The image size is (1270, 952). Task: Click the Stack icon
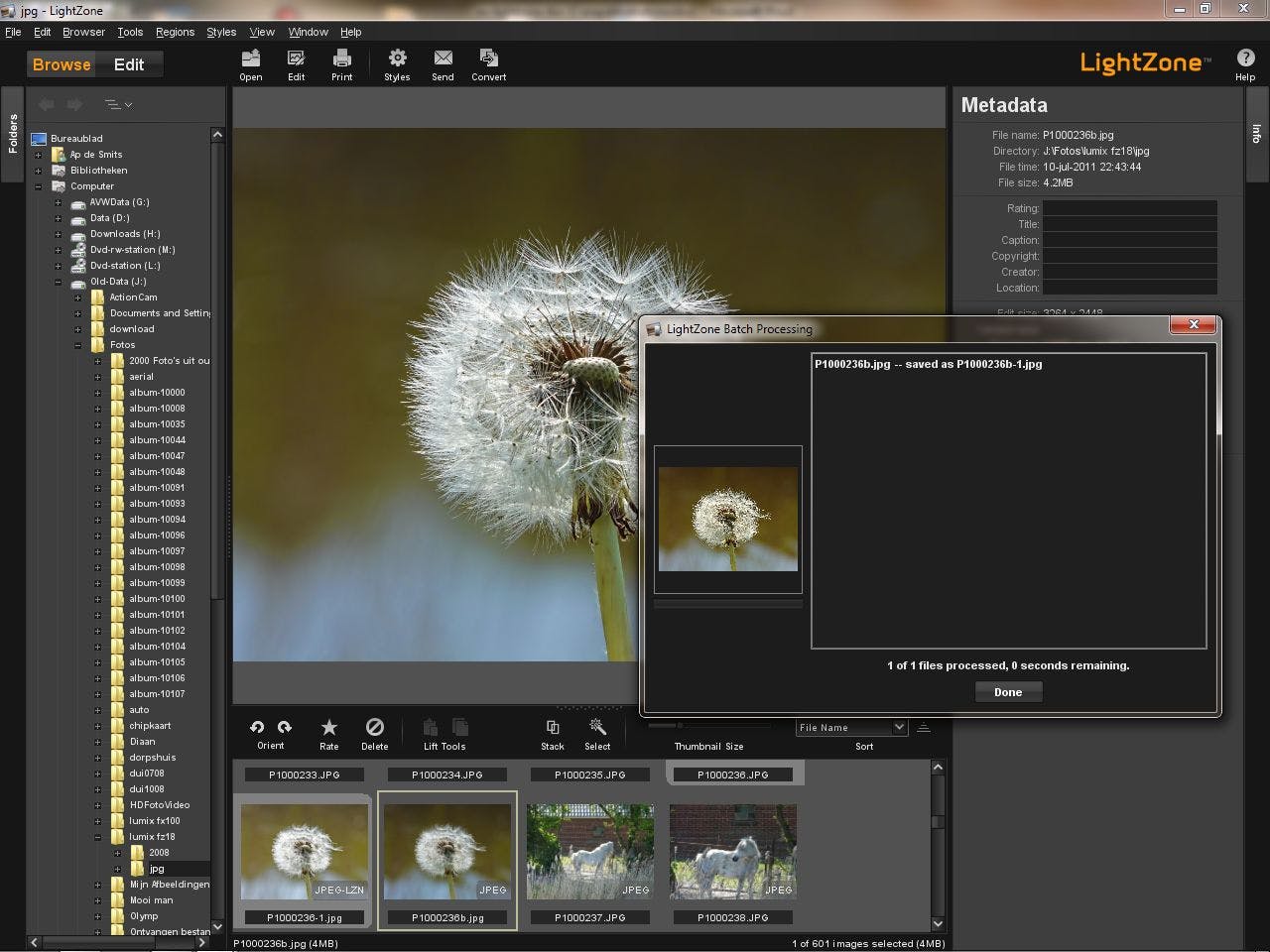click(553, 728)
